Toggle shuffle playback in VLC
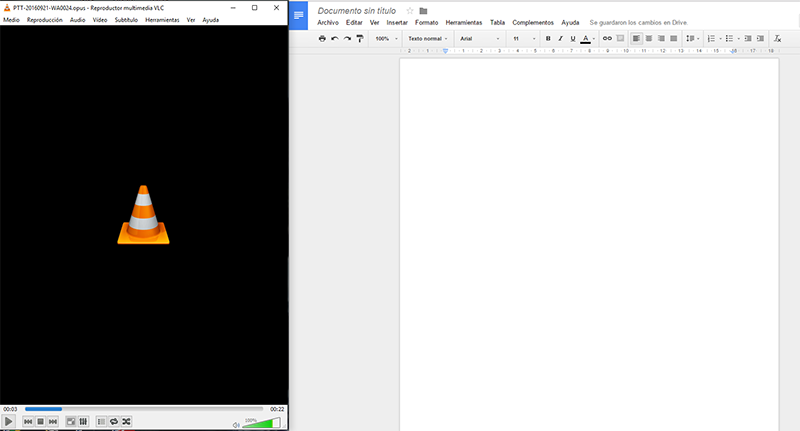 pyautogui.click(x=127, y=423)
